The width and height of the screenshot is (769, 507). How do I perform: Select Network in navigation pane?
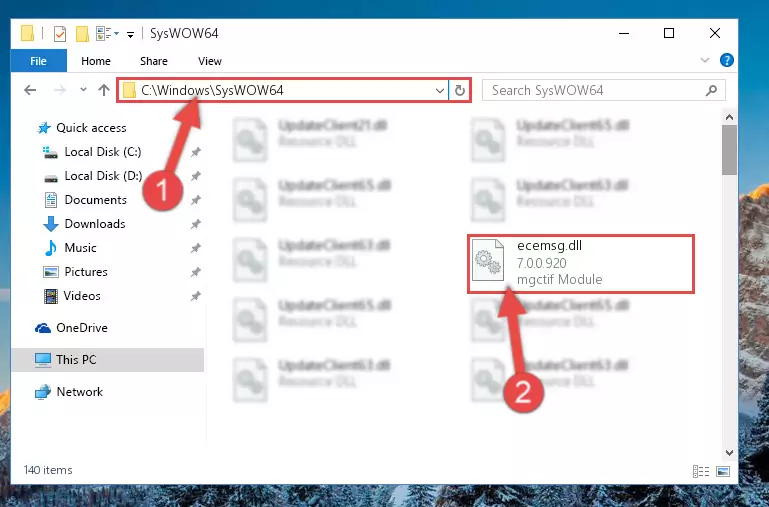tap(69, 392)
